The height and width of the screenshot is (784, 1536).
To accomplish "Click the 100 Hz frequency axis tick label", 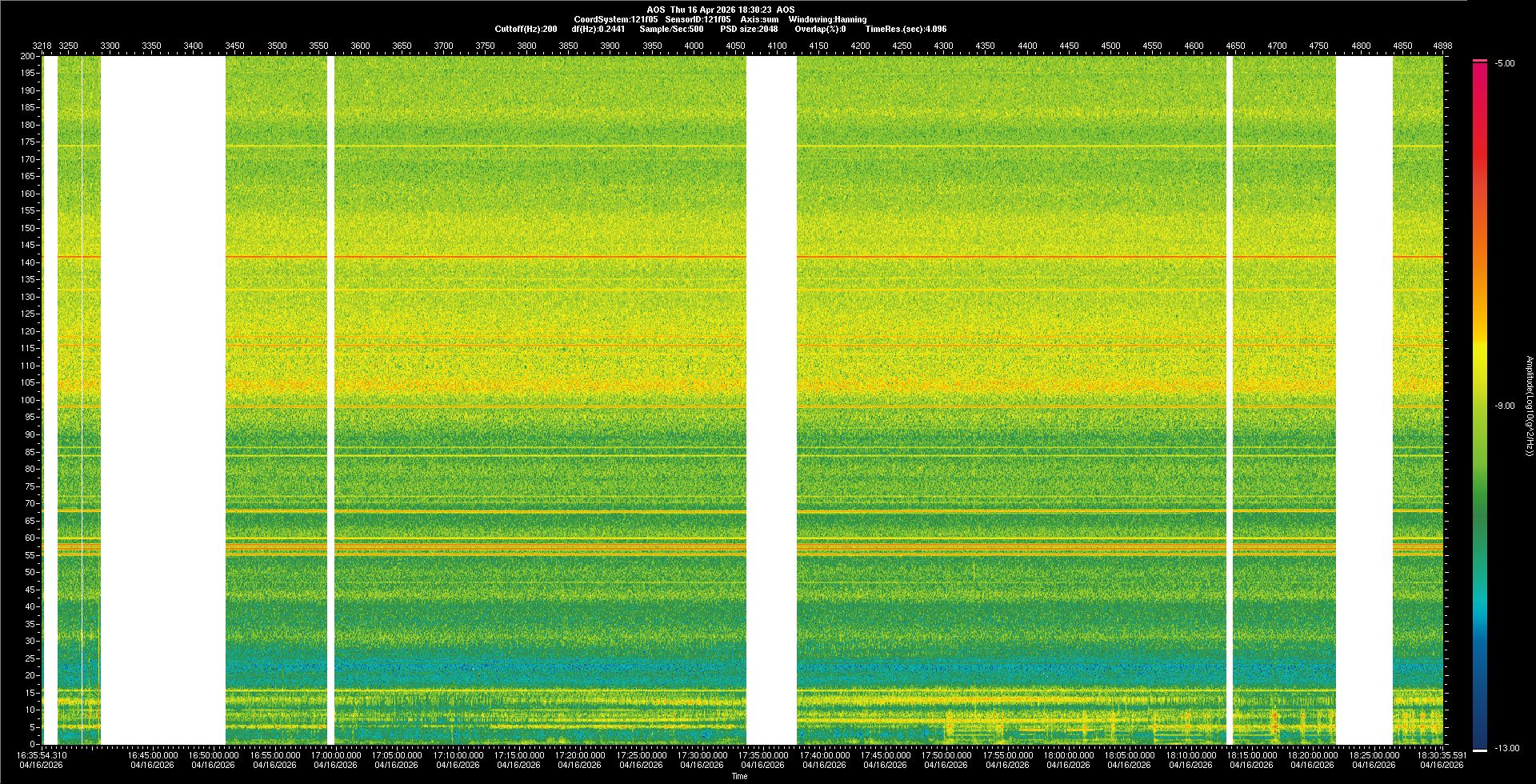I will [x=28, y=400].
